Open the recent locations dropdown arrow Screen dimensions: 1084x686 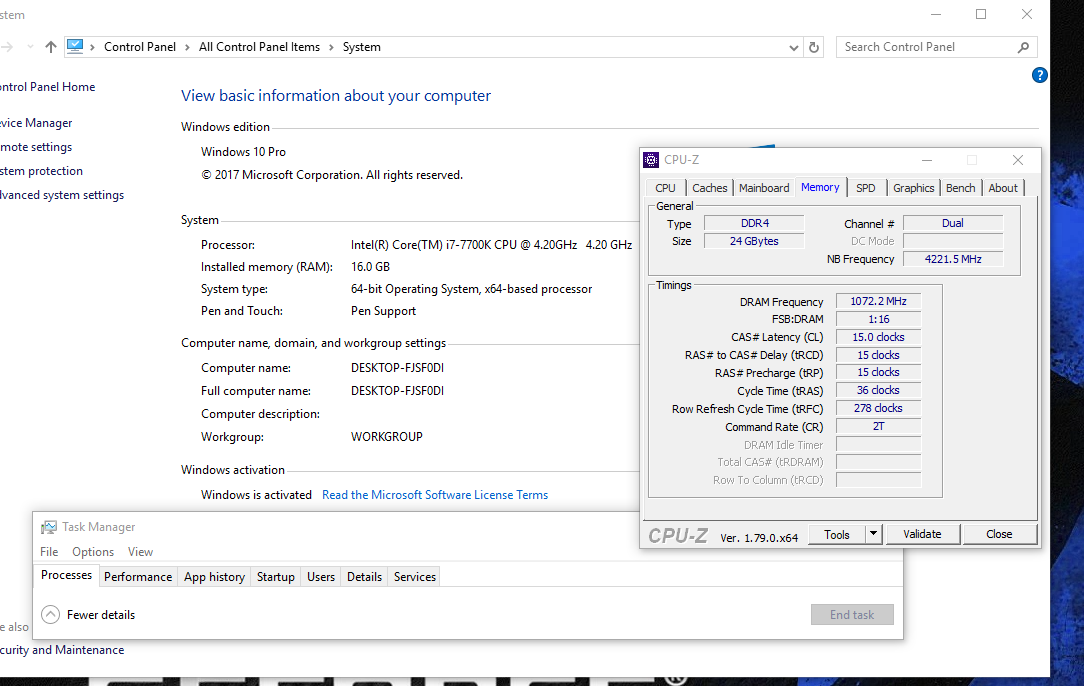[30, 47]
